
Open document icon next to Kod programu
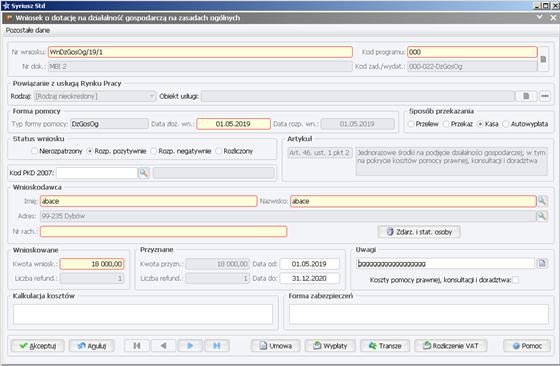point(543,59)
